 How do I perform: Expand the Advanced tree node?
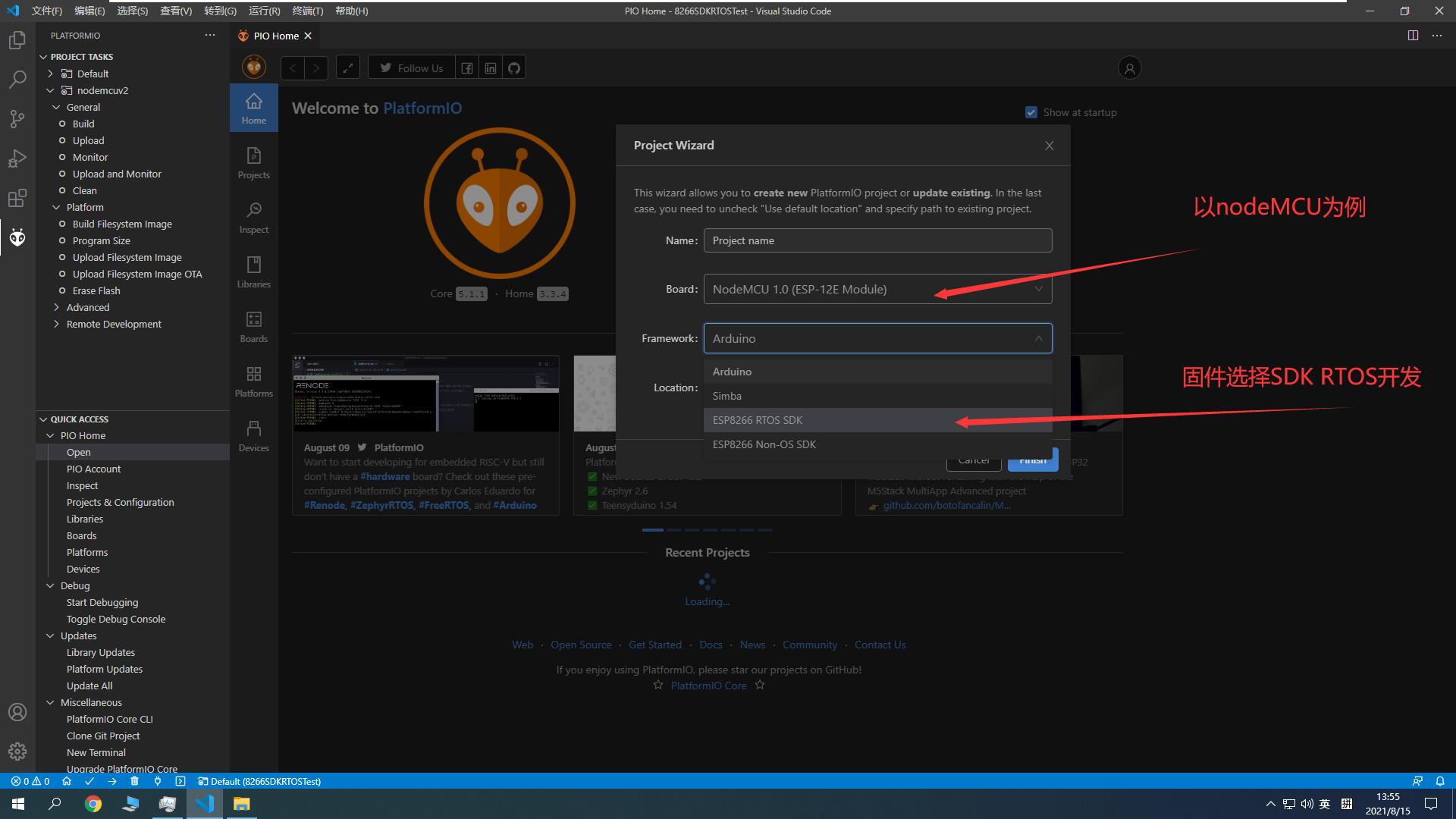point(87,307)
